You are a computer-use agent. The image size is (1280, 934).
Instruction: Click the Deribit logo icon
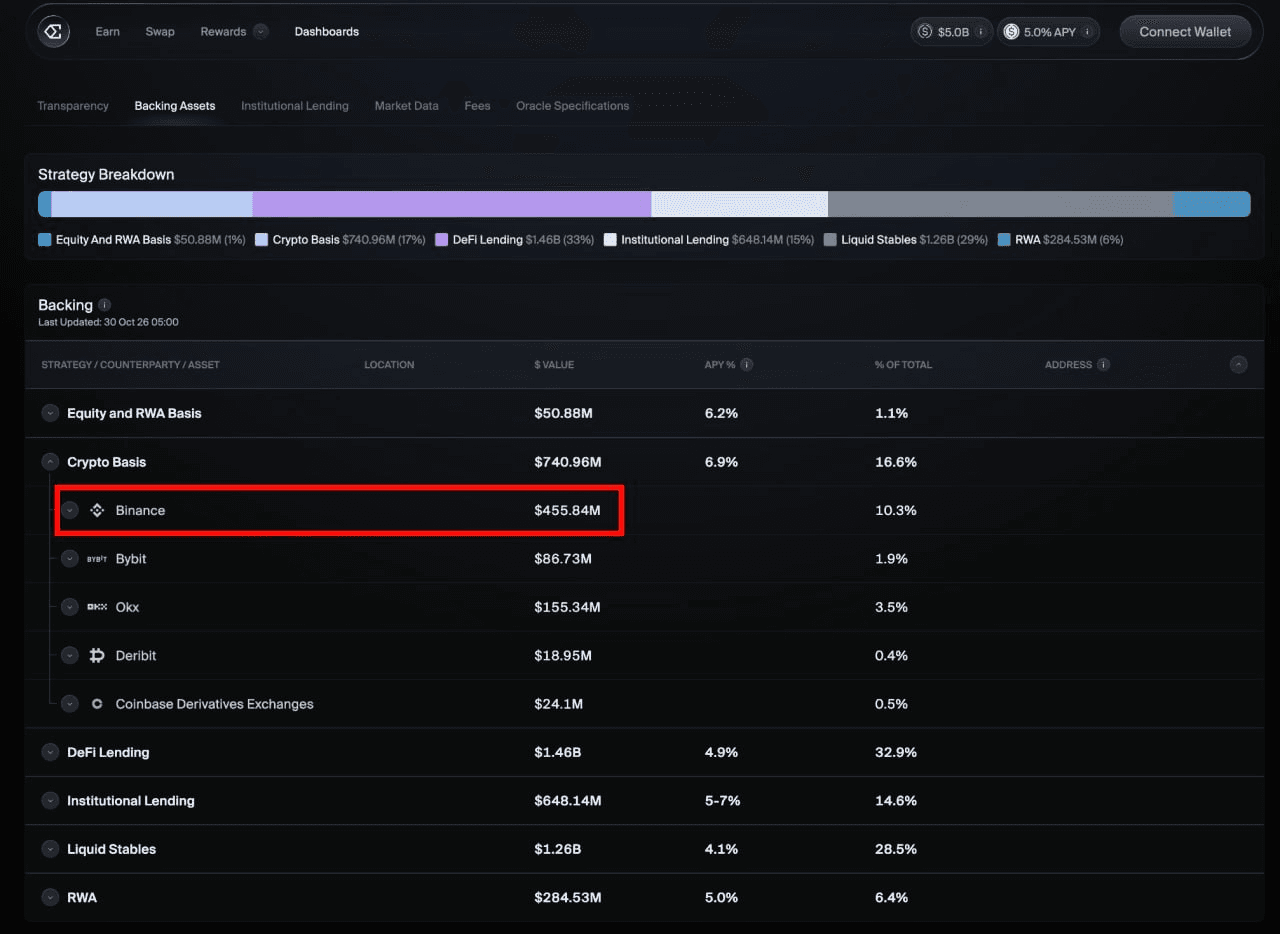point(97,656)
